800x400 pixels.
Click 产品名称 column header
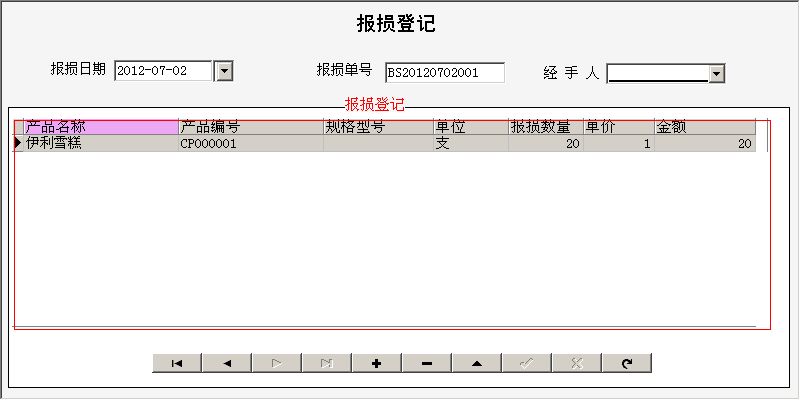coord(101,127)
